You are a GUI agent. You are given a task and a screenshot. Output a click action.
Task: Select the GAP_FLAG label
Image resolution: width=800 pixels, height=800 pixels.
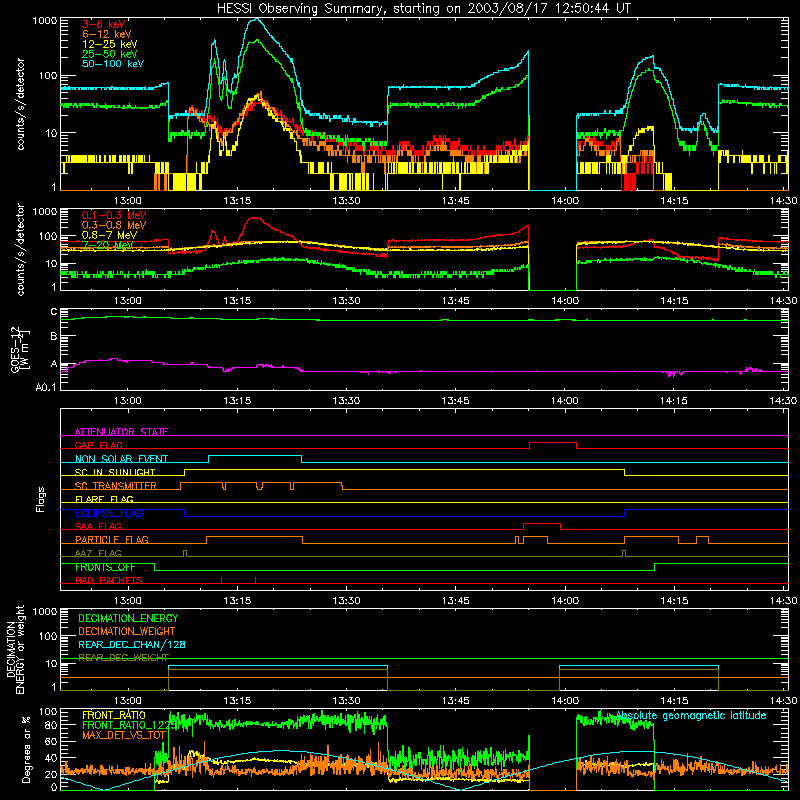98,445
